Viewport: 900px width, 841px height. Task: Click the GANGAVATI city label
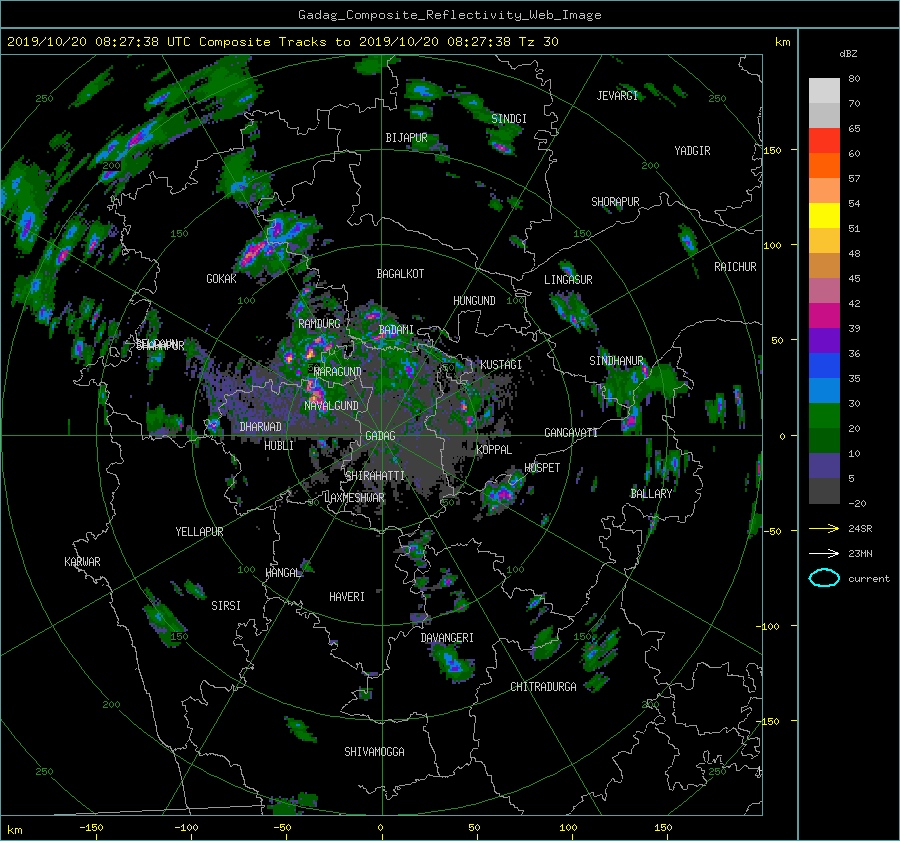[x=571, y=433]
